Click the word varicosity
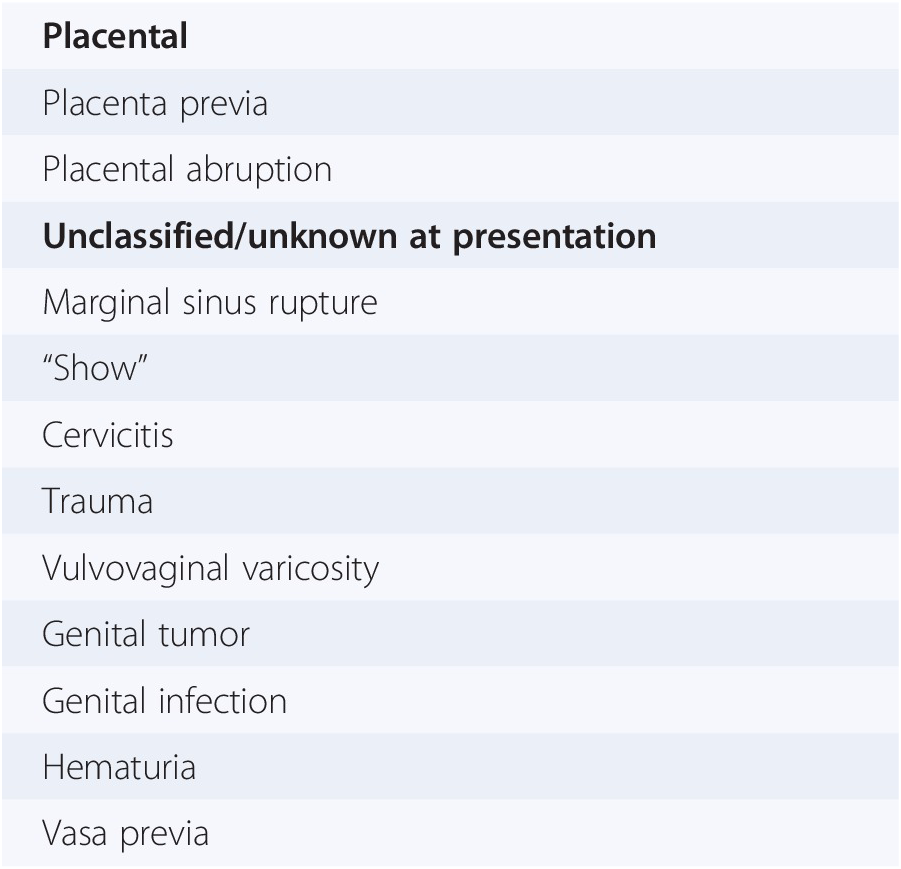The width and height of the screenshot is (901, 869). pyautogui.click(x=311, y=570)
